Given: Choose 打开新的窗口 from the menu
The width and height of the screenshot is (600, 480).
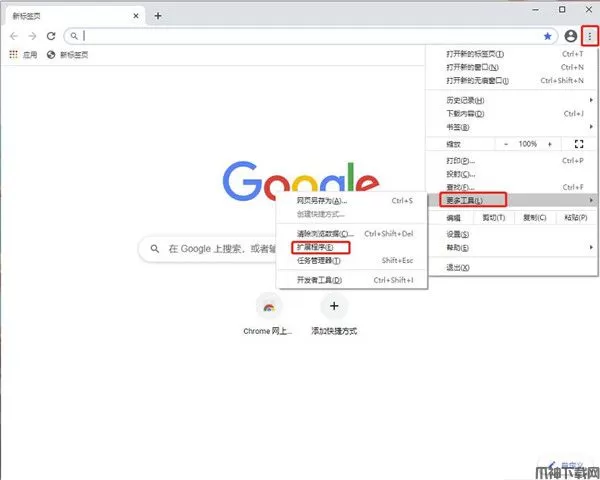Looking at the screenshot, I should (x=512, y=67).
